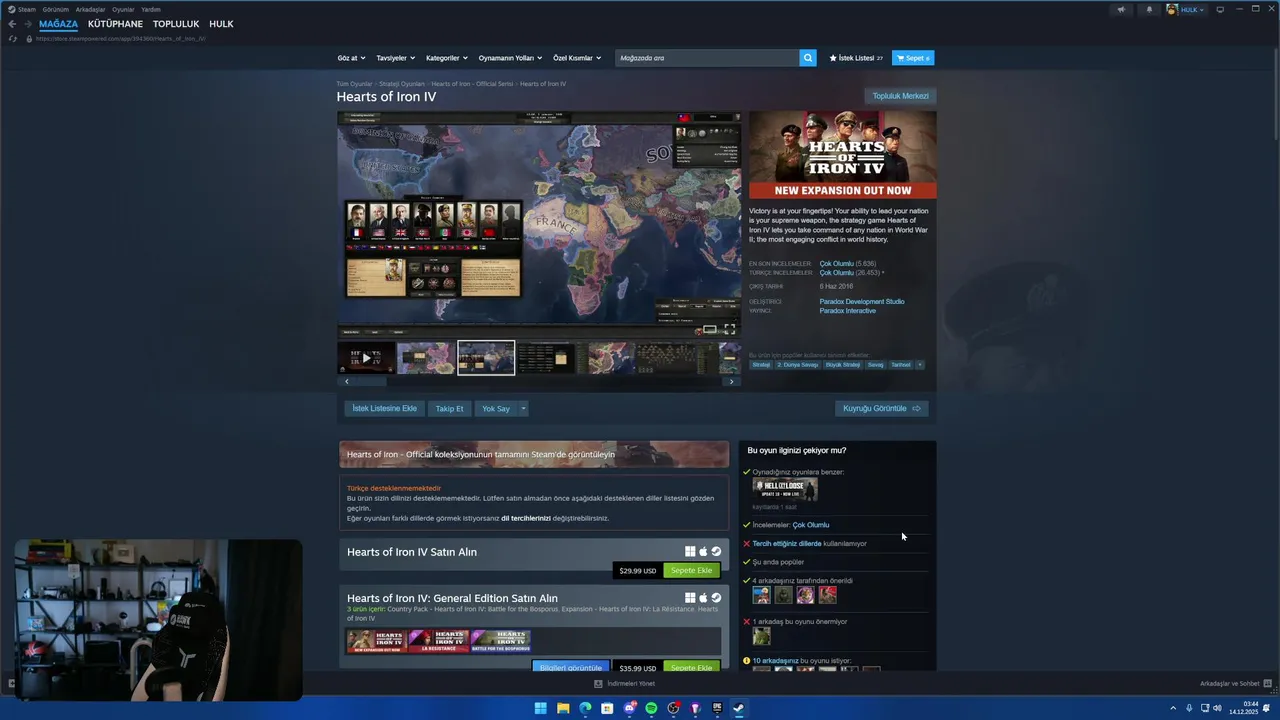Open the volume tray icon
This screenshot has width=1280, height=720.
pos(1217,708)
